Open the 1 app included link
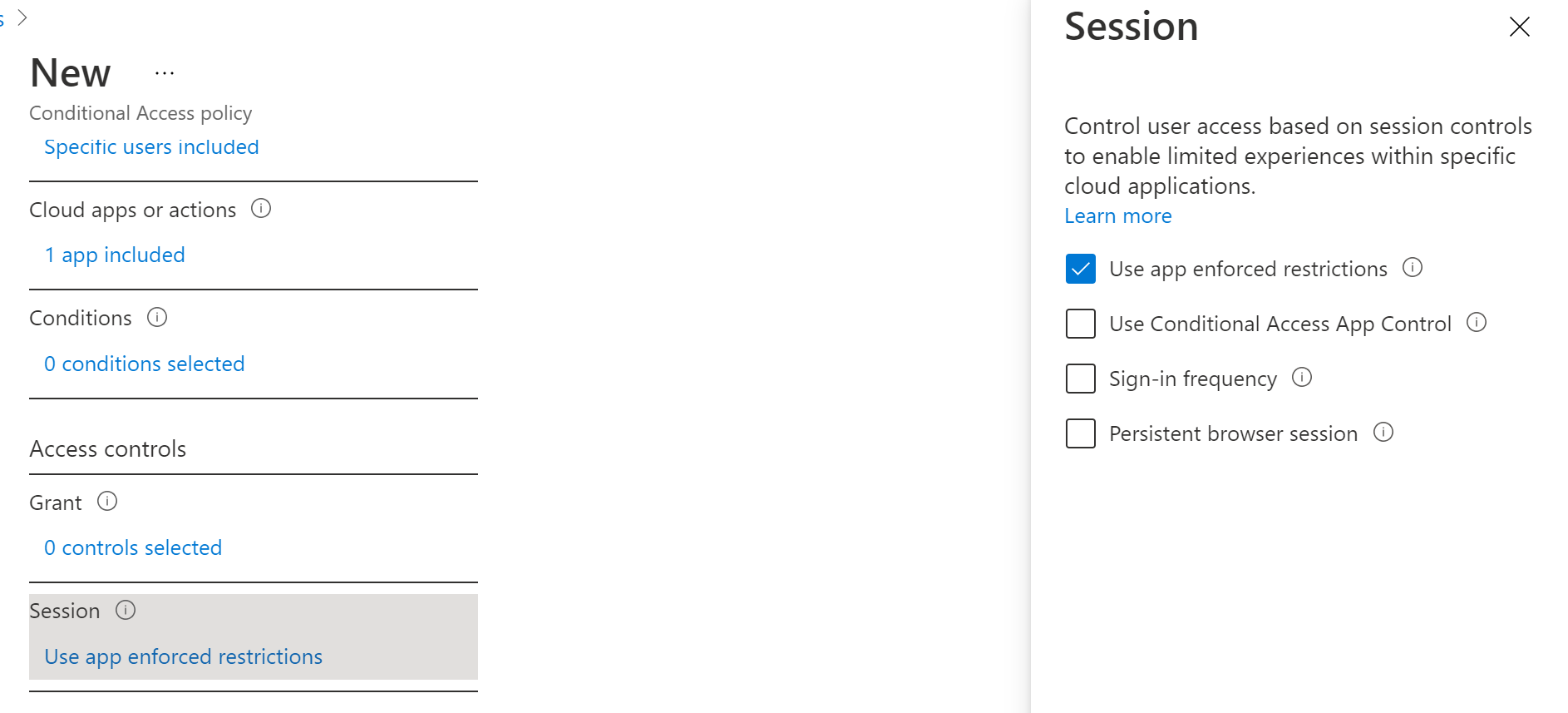This screenshot has width=1568, height=713. click(x=115, y=255)
